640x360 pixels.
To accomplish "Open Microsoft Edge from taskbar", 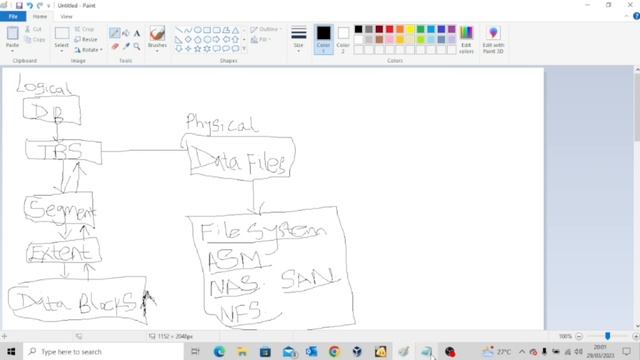I will 219,351.
